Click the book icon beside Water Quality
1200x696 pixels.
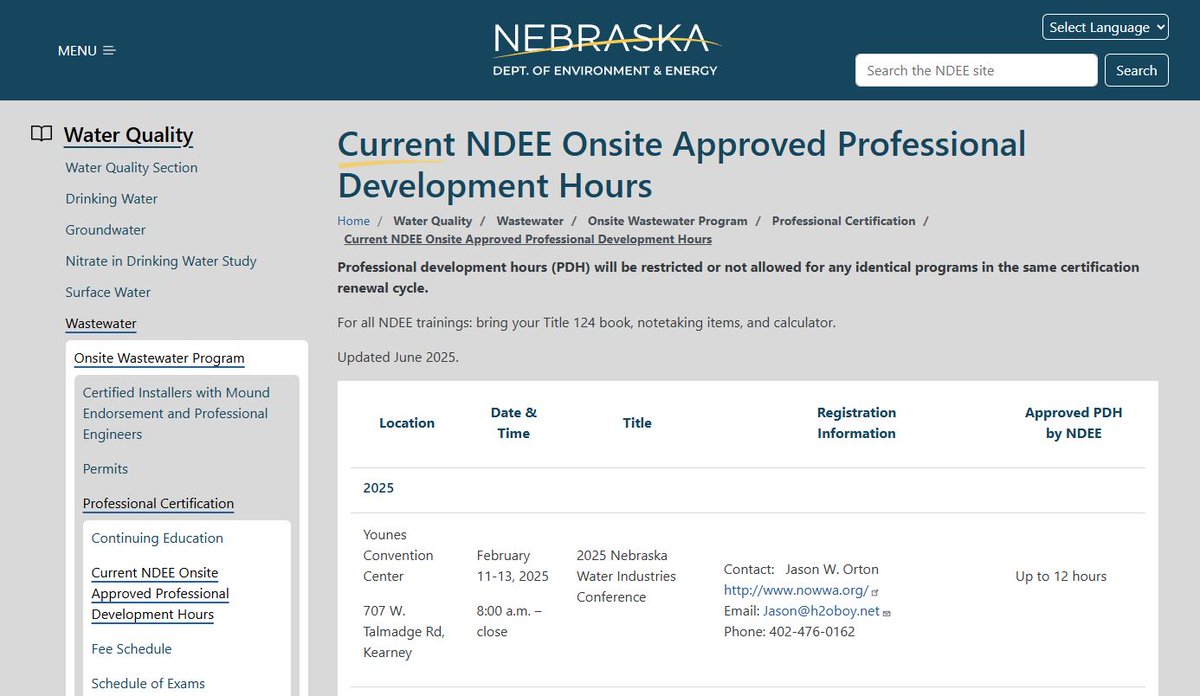coord(41,132)
